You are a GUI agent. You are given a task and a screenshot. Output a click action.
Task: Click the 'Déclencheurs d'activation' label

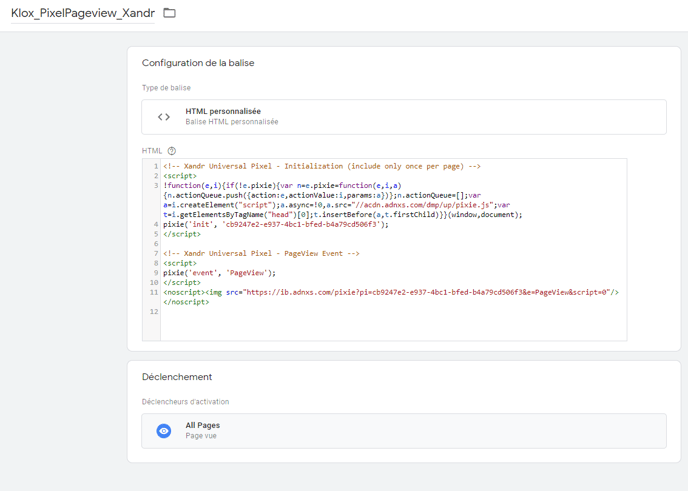185,402
